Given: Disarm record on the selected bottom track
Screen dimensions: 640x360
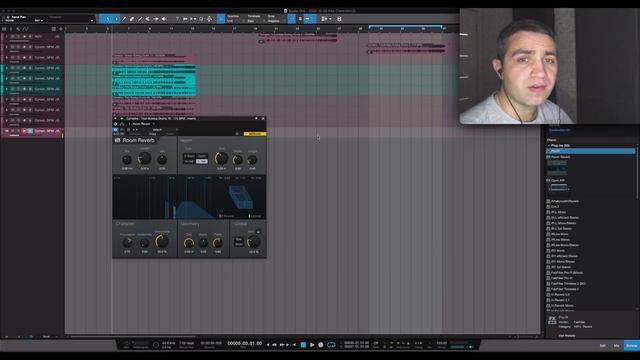Looking at the screenshot, I should tap(24, 131).
